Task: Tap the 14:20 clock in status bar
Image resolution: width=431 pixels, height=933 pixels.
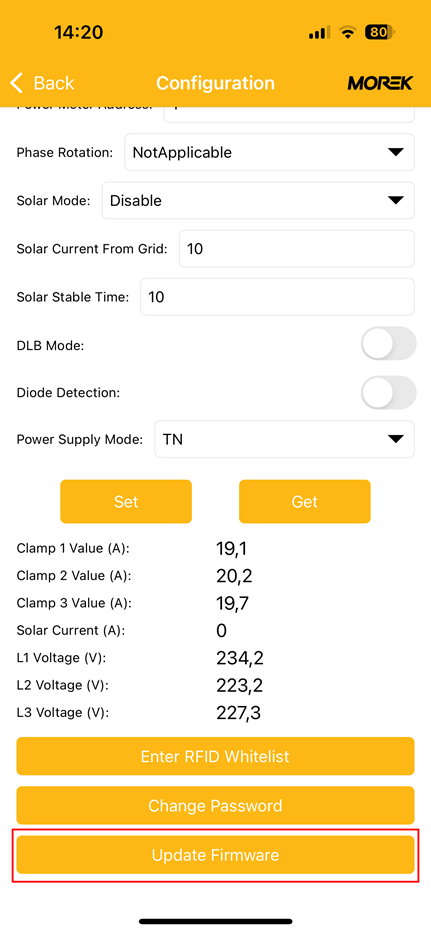Action: pyautogui.click(x=77, y=32)
